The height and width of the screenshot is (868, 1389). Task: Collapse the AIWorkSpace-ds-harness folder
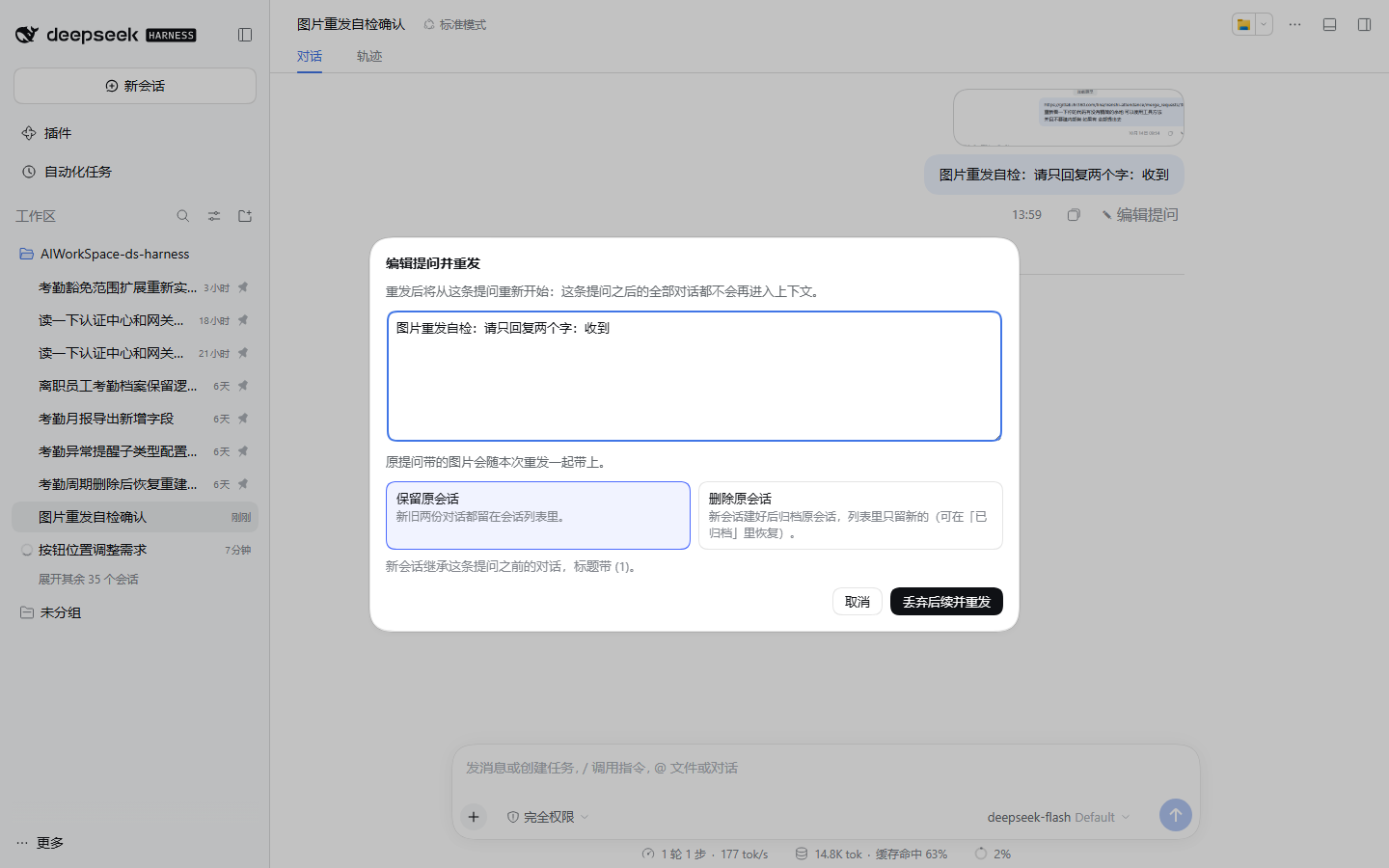pos(135,254)
